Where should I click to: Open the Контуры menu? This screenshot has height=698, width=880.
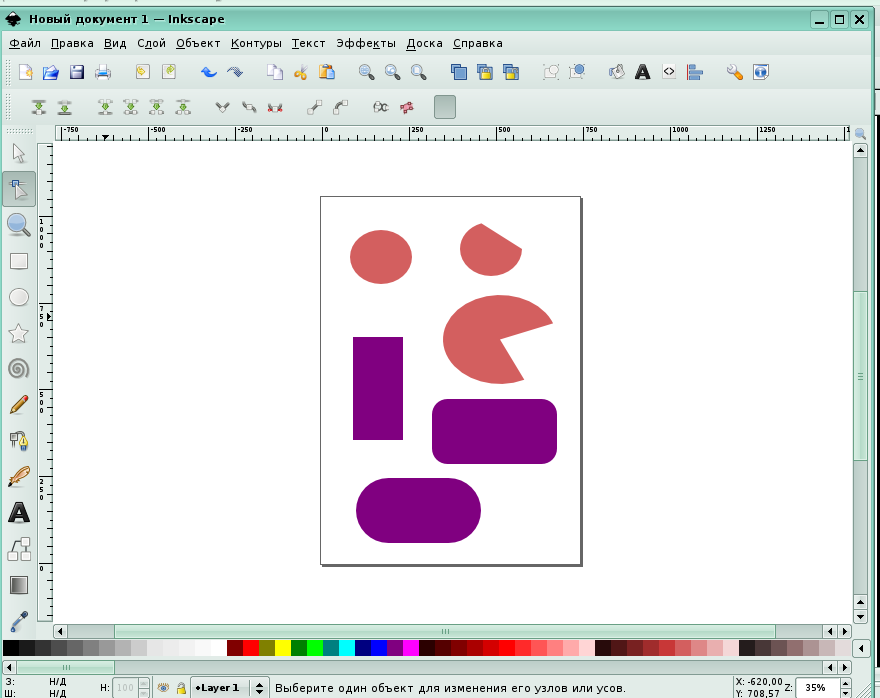tap(256, 43)
